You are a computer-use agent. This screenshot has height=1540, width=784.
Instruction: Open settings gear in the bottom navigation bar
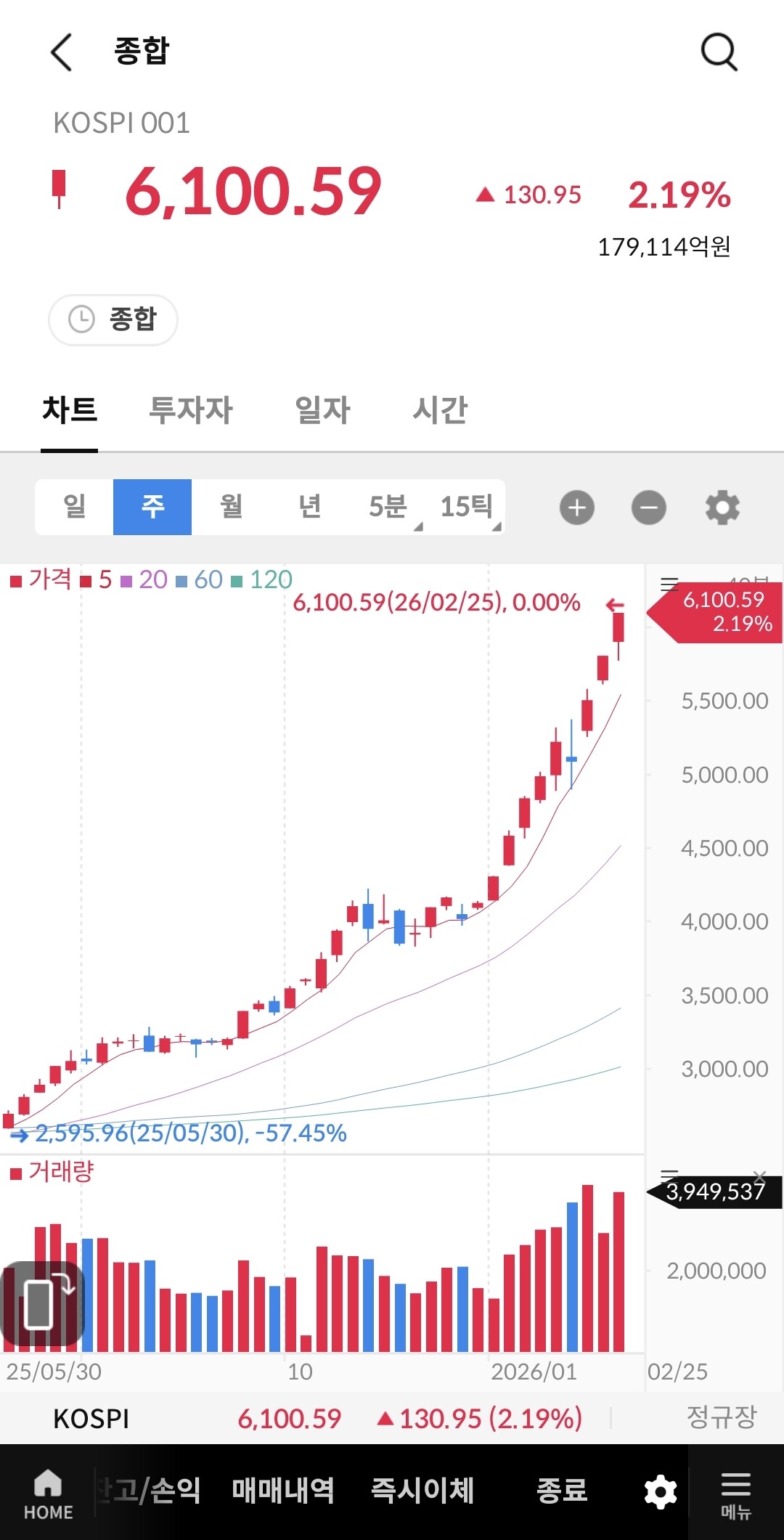661,1492
